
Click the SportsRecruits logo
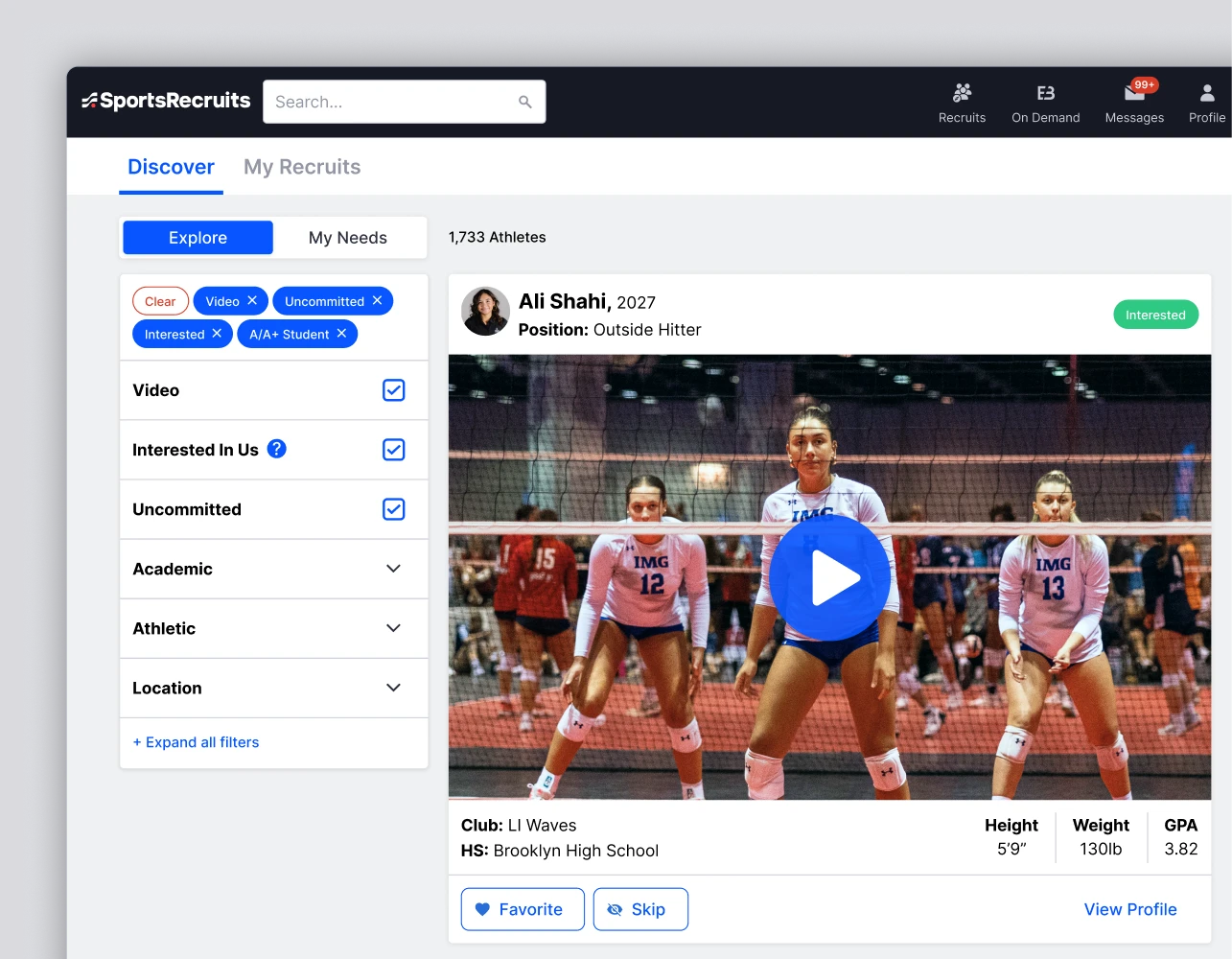[x=166, y=101]
